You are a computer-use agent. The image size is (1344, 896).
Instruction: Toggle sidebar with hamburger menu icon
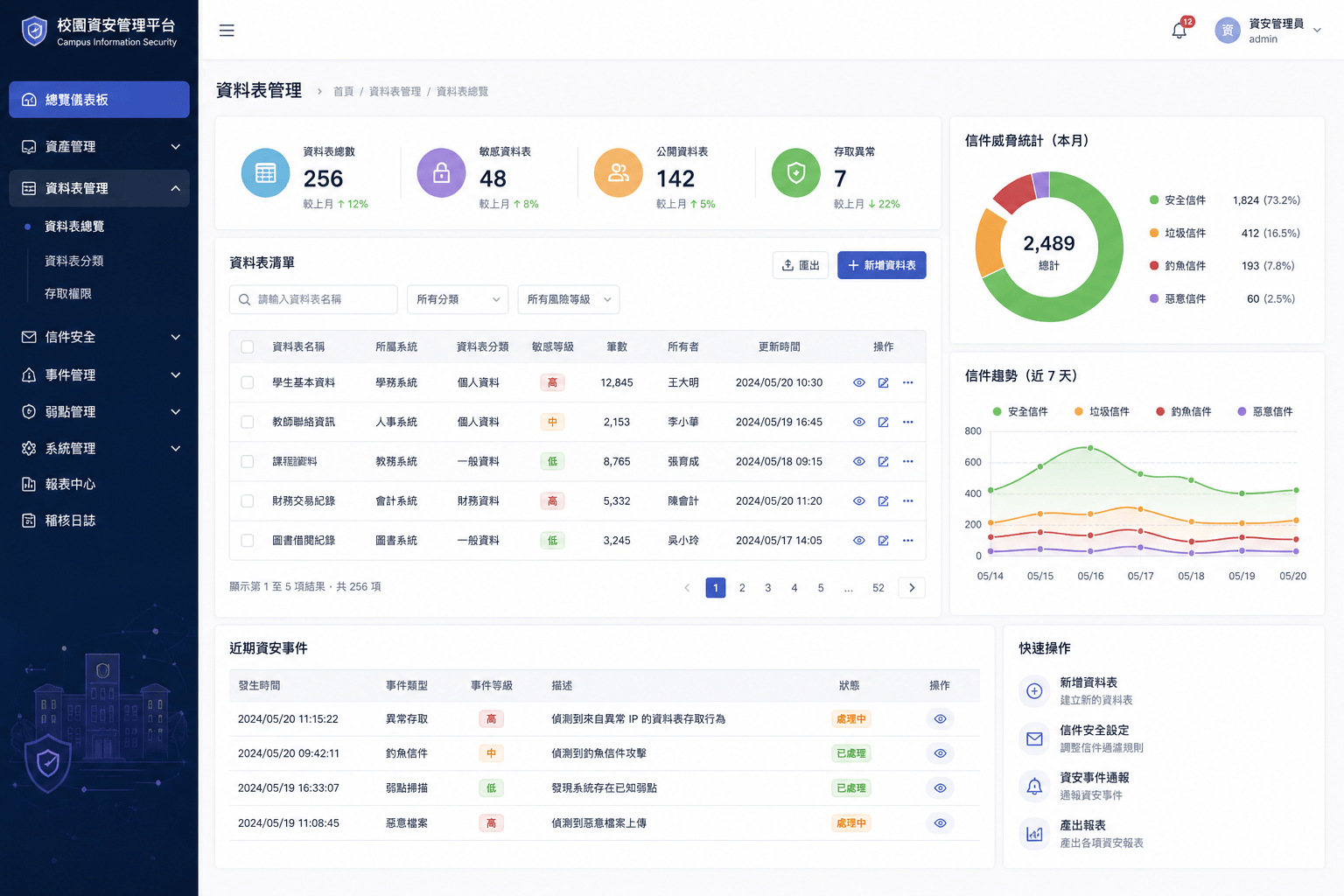(x=227, y=31)
